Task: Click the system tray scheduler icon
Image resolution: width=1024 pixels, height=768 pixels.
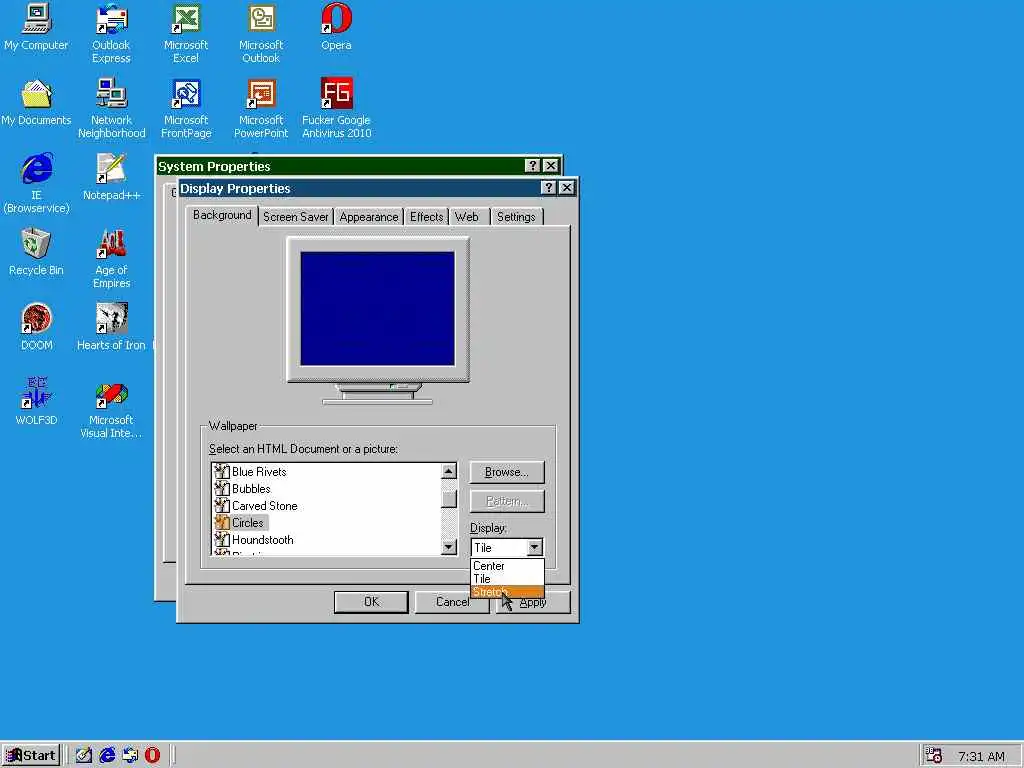Action: click(934, 756)
